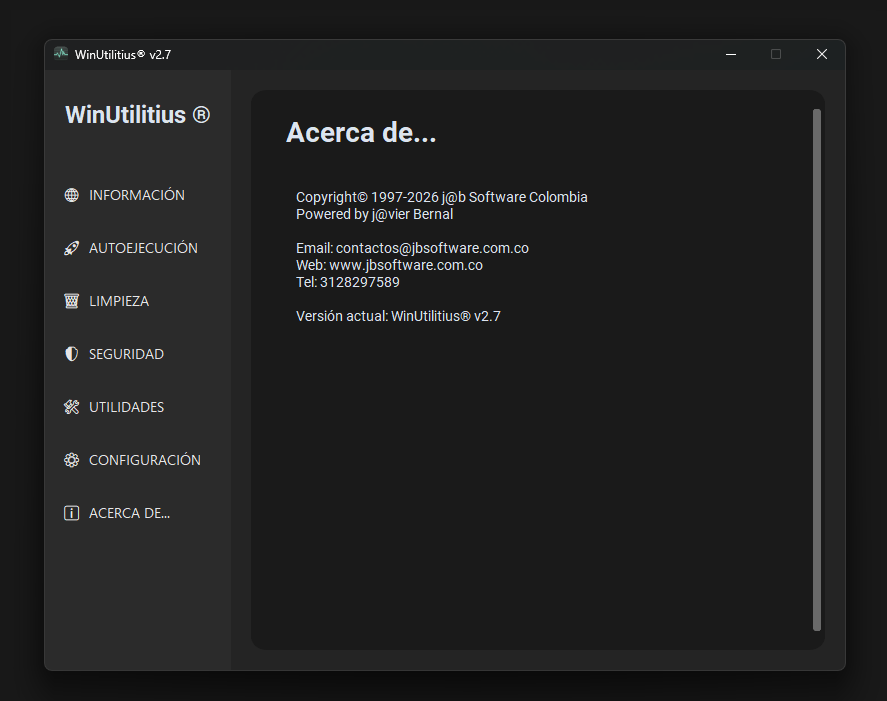This screenshot has width=887, height=701.
Task: Switch to the SEGURIDAD menu label
Action: [126, 354]
